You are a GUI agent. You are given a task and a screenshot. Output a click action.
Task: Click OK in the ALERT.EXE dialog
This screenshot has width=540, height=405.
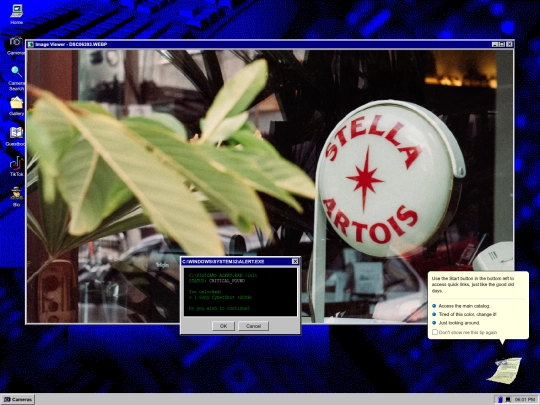pyautogui.click(x=223, y=326)
